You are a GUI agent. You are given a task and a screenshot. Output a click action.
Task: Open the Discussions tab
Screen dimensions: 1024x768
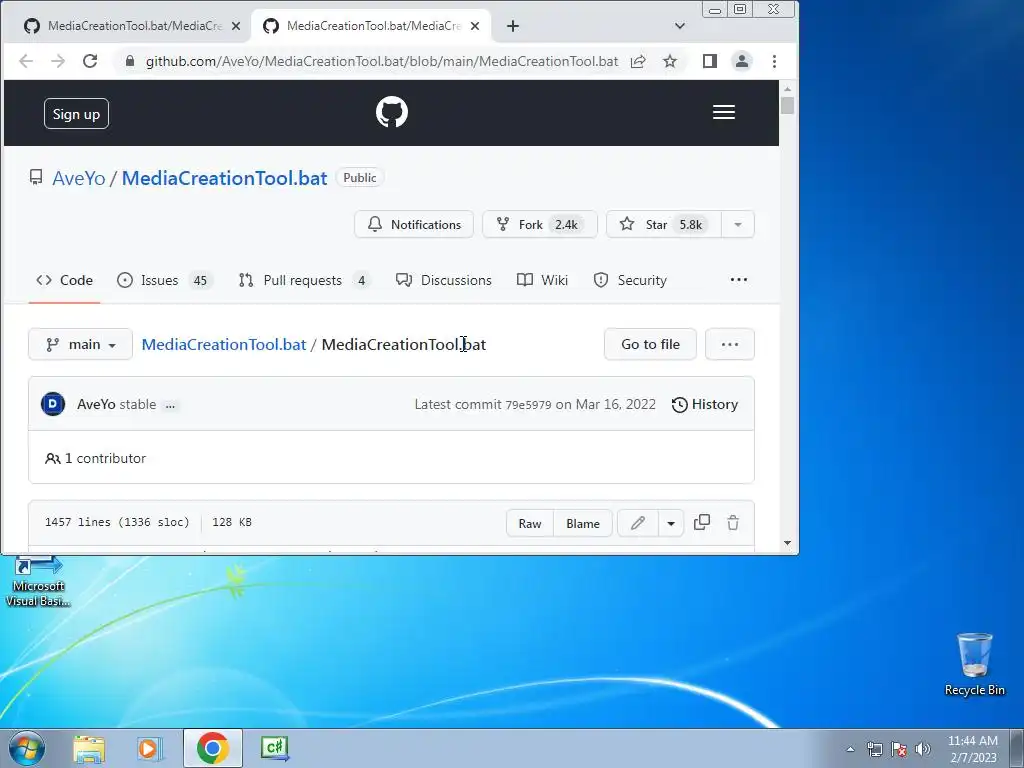[x=443, y=280]
